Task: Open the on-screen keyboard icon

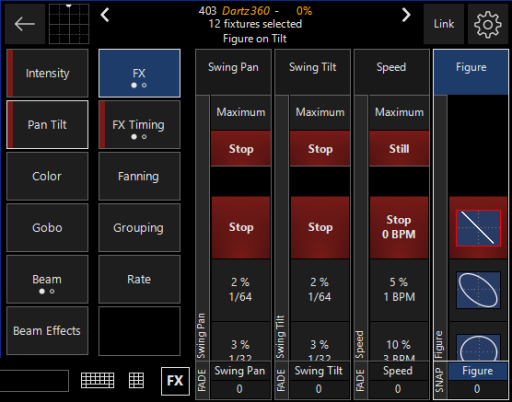Action: 98,380
